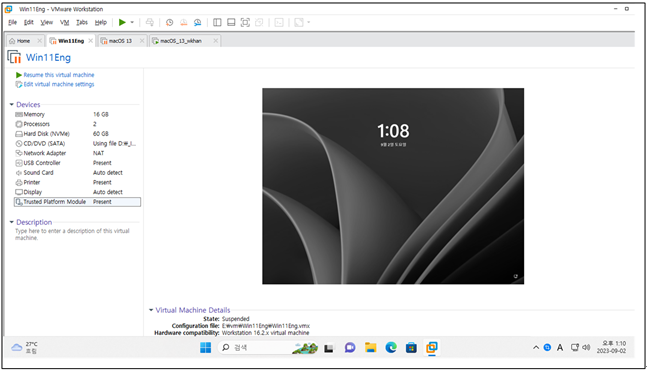Open the power options dropdown arrow

132,22
